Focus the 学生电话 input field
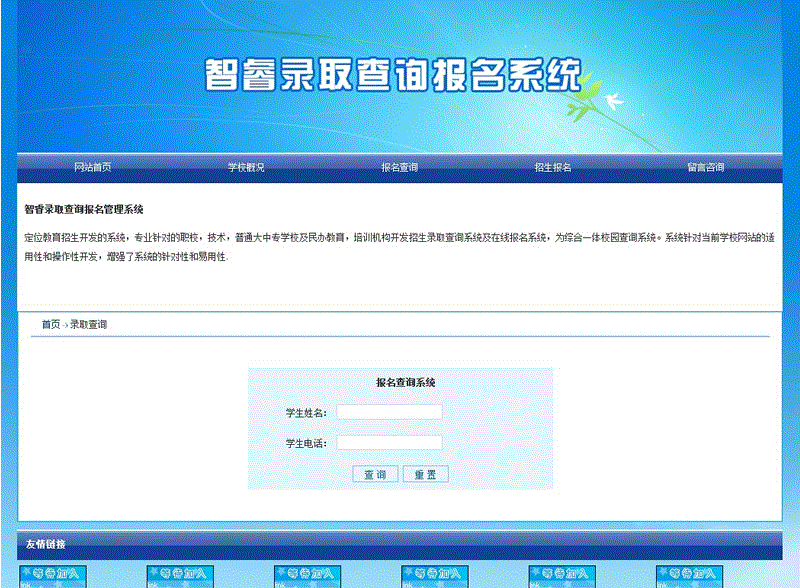Viewport: 800px width, 588px height. coord(389,442)
